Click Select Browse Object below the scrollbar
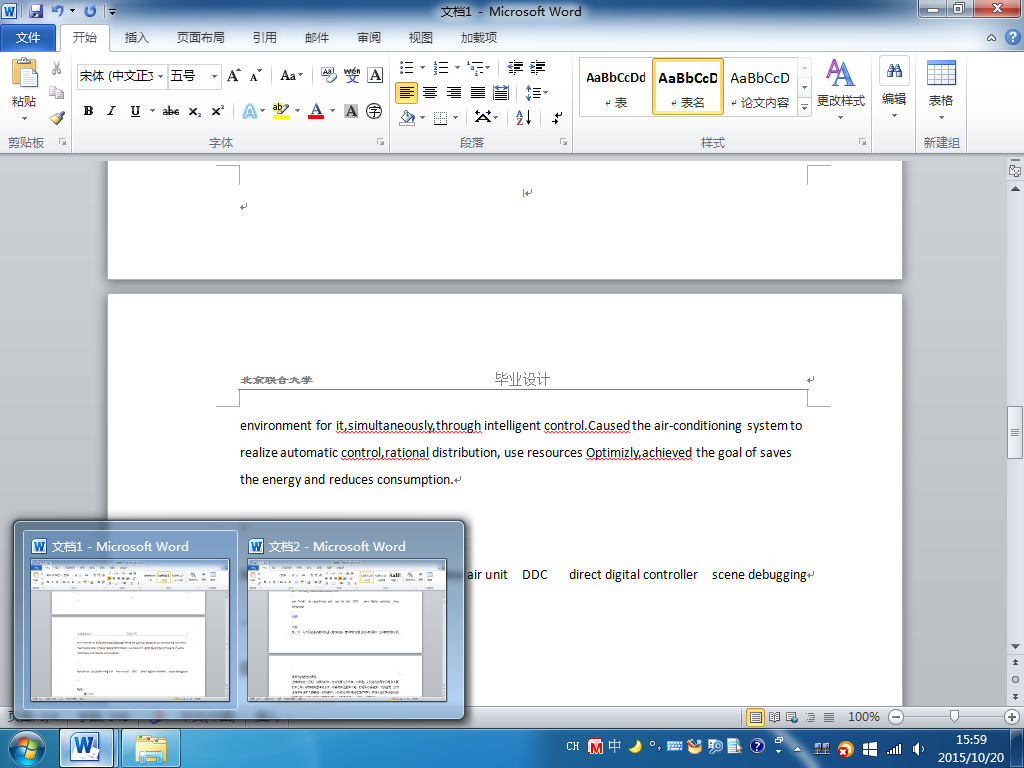 point(1015,679)
